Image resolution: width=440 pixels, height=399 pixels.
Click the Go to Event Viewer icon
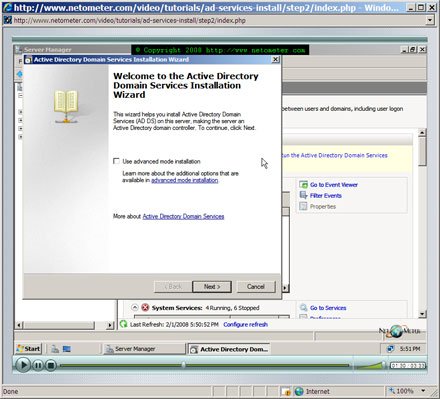[x=303, y=184]
